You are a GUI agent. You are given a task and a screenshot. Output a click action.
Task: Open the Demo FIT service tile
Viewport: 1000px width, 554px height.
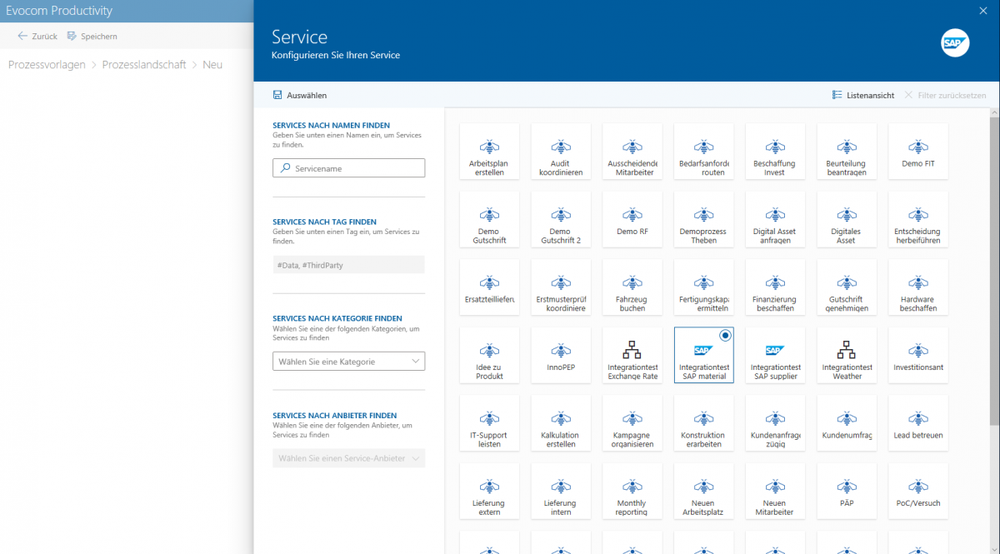[x=918, y=153]
